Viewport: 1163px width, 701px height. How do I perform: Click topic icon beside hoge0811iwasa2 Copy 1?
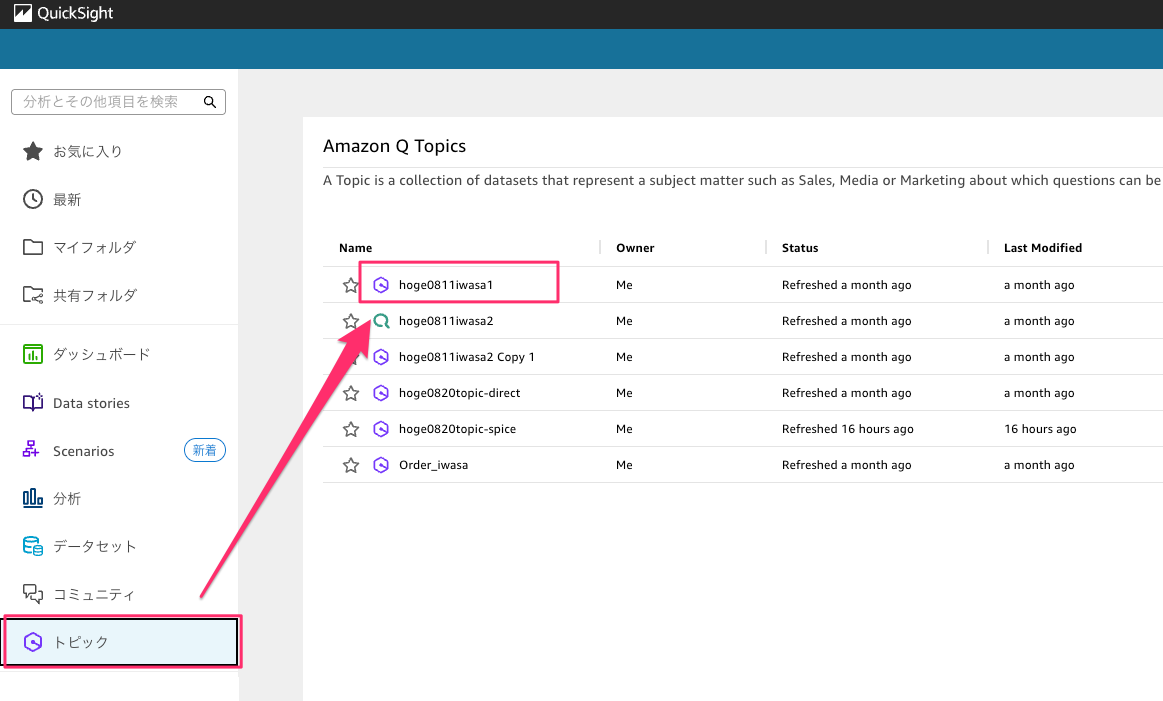(x=380, y=357)
